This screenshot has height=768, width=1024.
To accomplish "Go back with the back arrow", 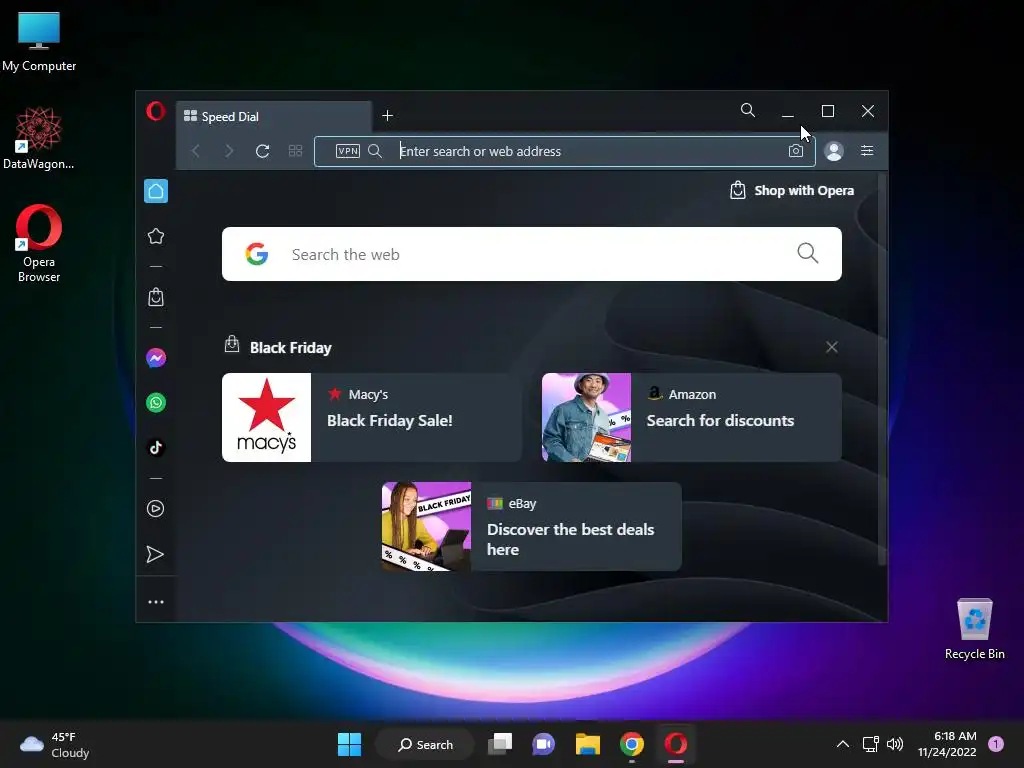I will (196, 152).
